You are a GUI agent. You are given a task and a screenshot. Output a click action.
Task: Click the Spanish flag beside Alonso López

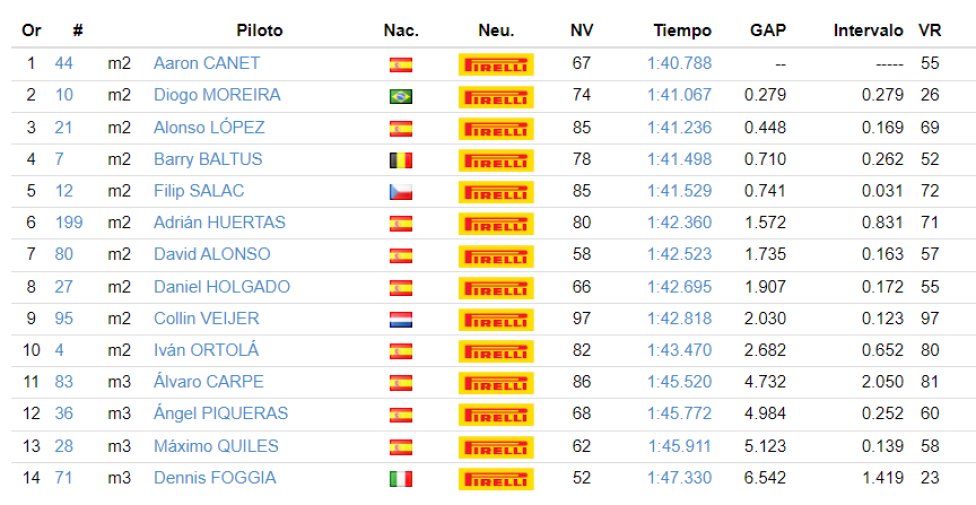tap(401, 128)
